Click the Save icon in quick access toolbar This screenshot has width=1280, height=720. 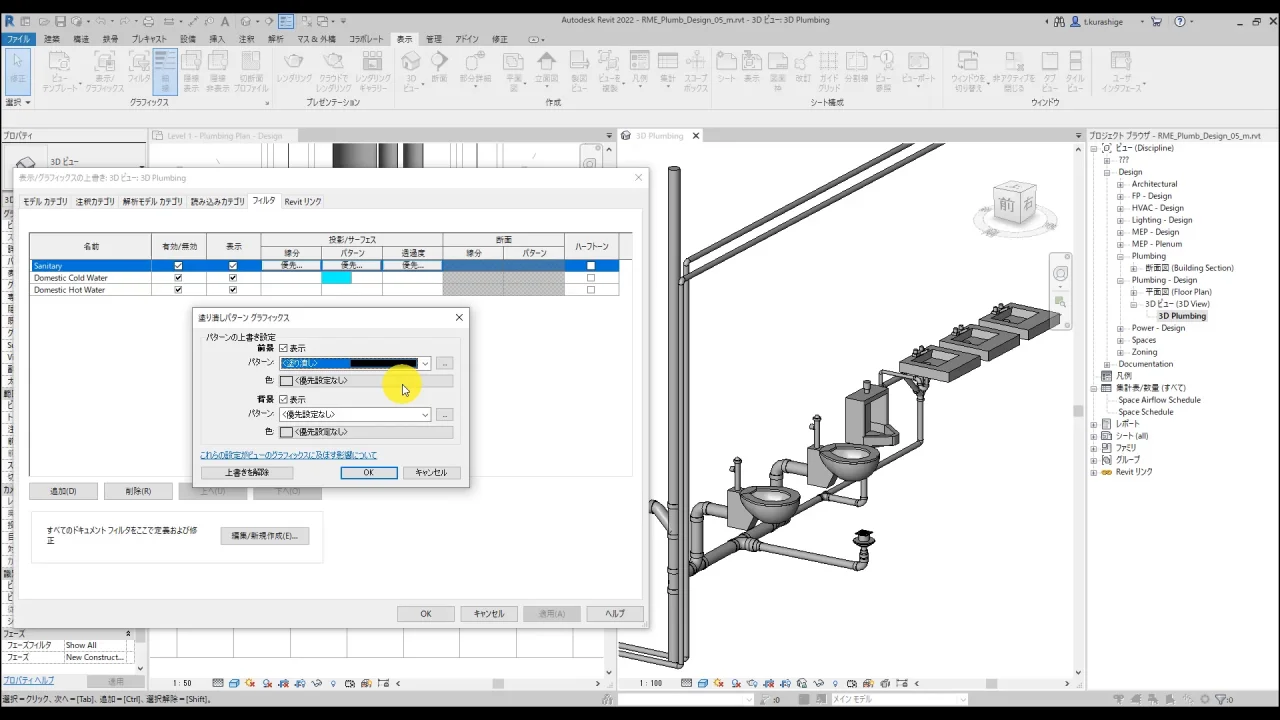pos(60,21)
